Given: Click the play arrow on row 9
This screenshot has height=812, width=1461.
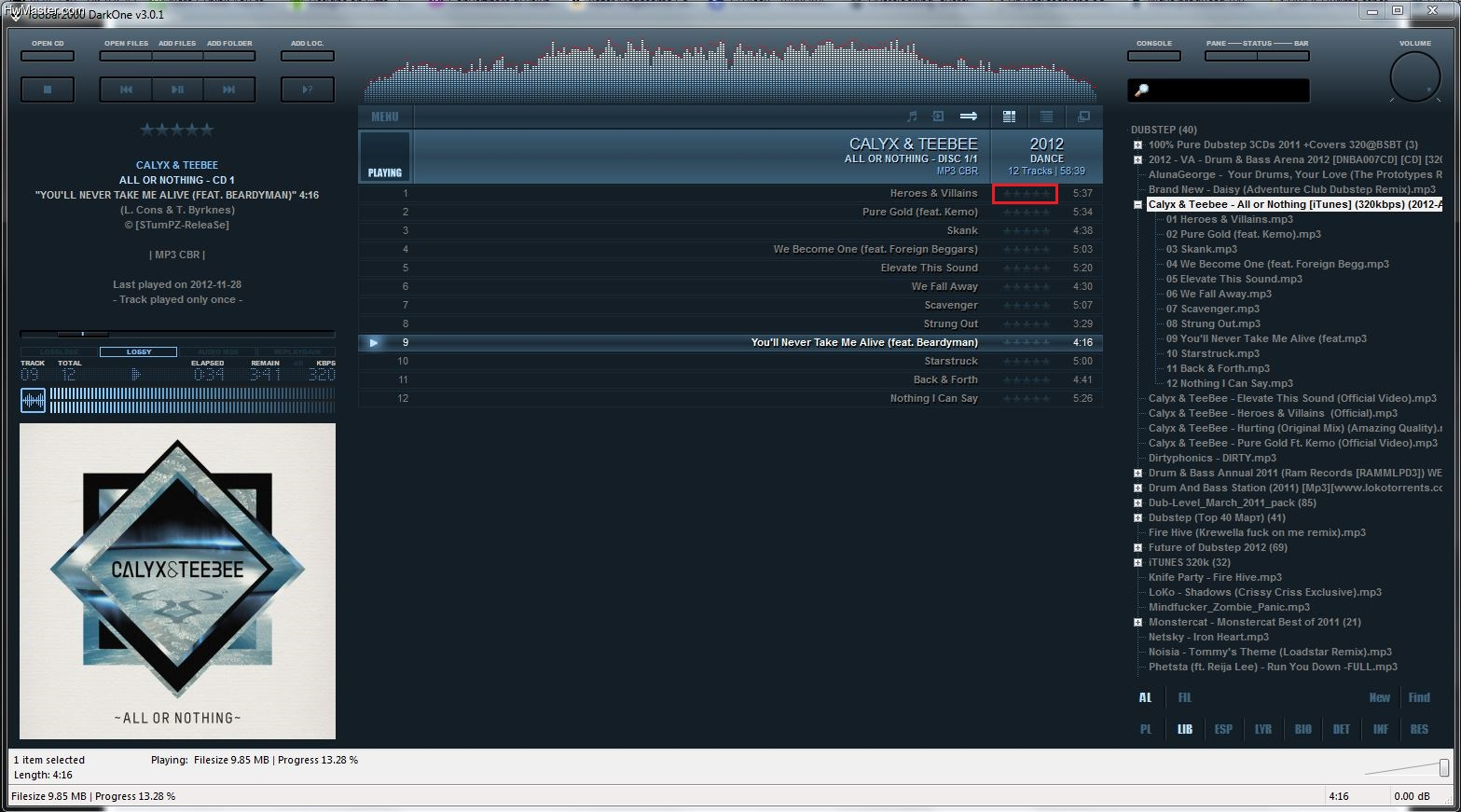Looking at the screenshot, I should [374, 342].
